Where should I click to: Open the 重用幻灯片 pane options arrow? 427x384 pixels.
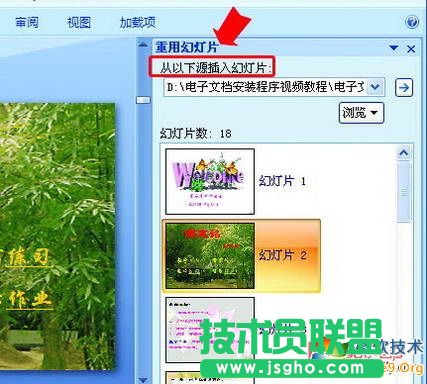394,48
